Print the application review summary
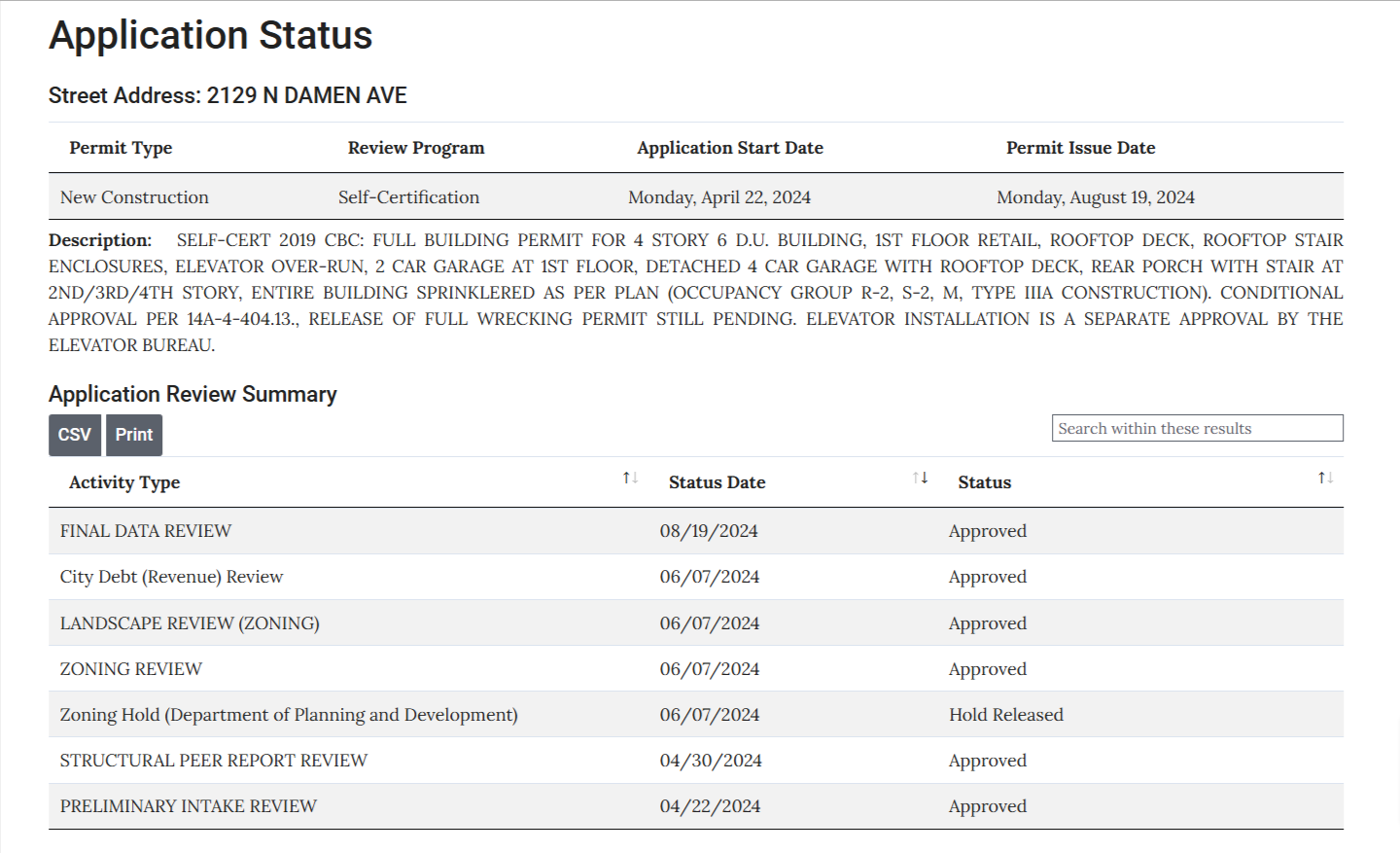Screen dimensions: 1400x853 click(134, 435)
